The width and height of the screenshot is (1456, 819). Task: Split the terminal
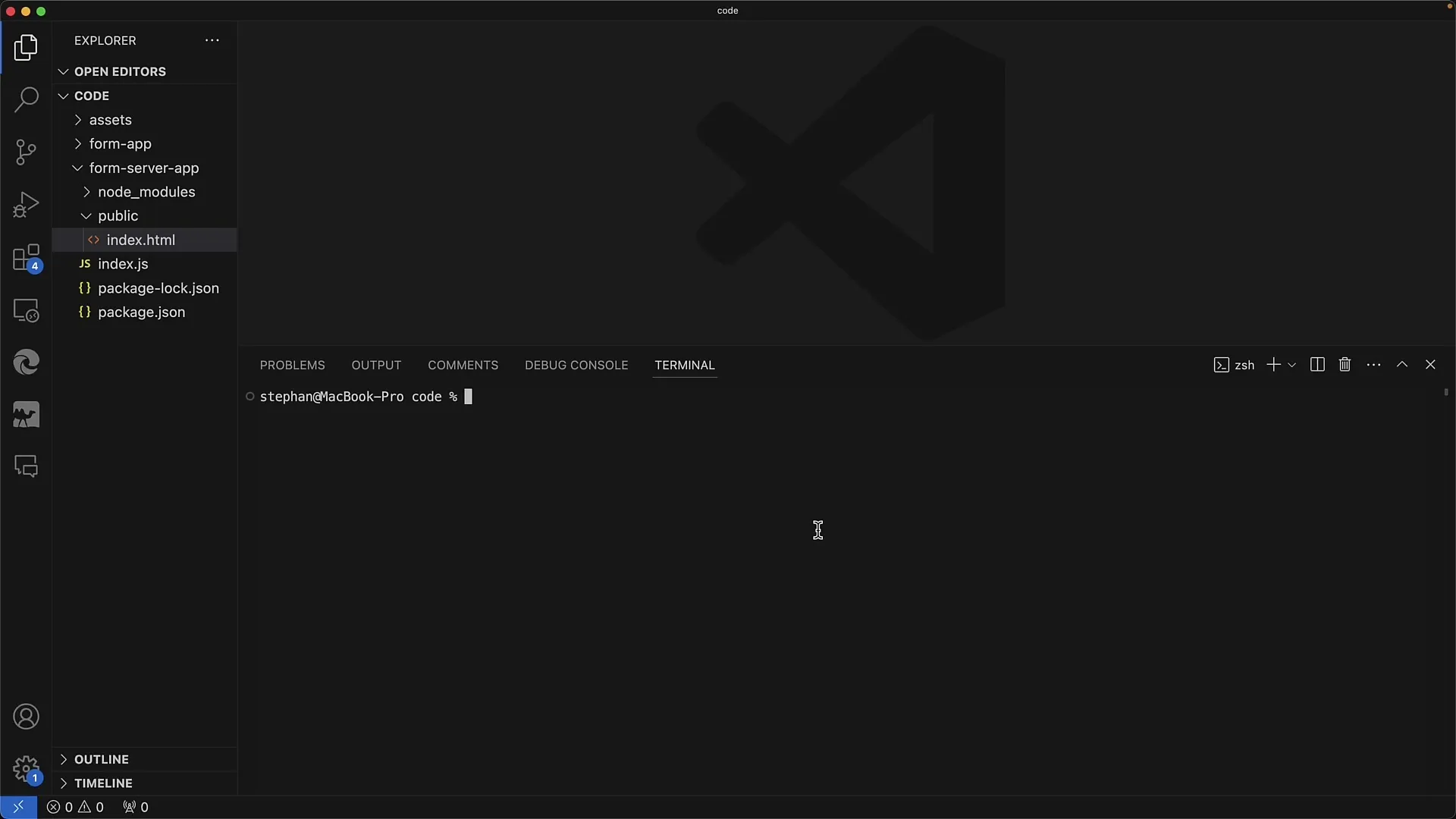point(1317,365)
